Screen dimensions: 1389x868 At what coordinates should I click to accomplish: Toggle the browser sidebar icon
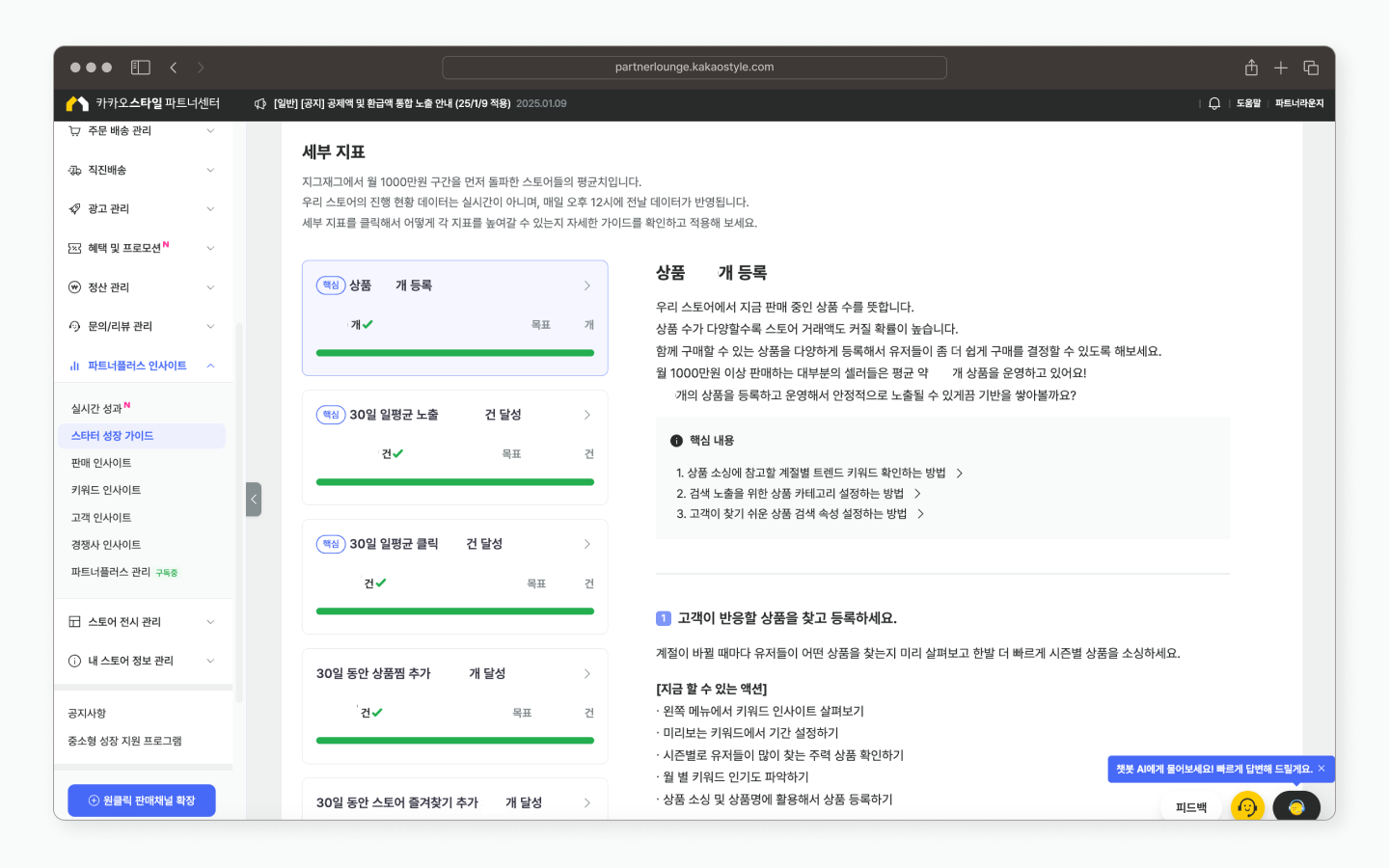pyautogui.click(x=141, y=68)
